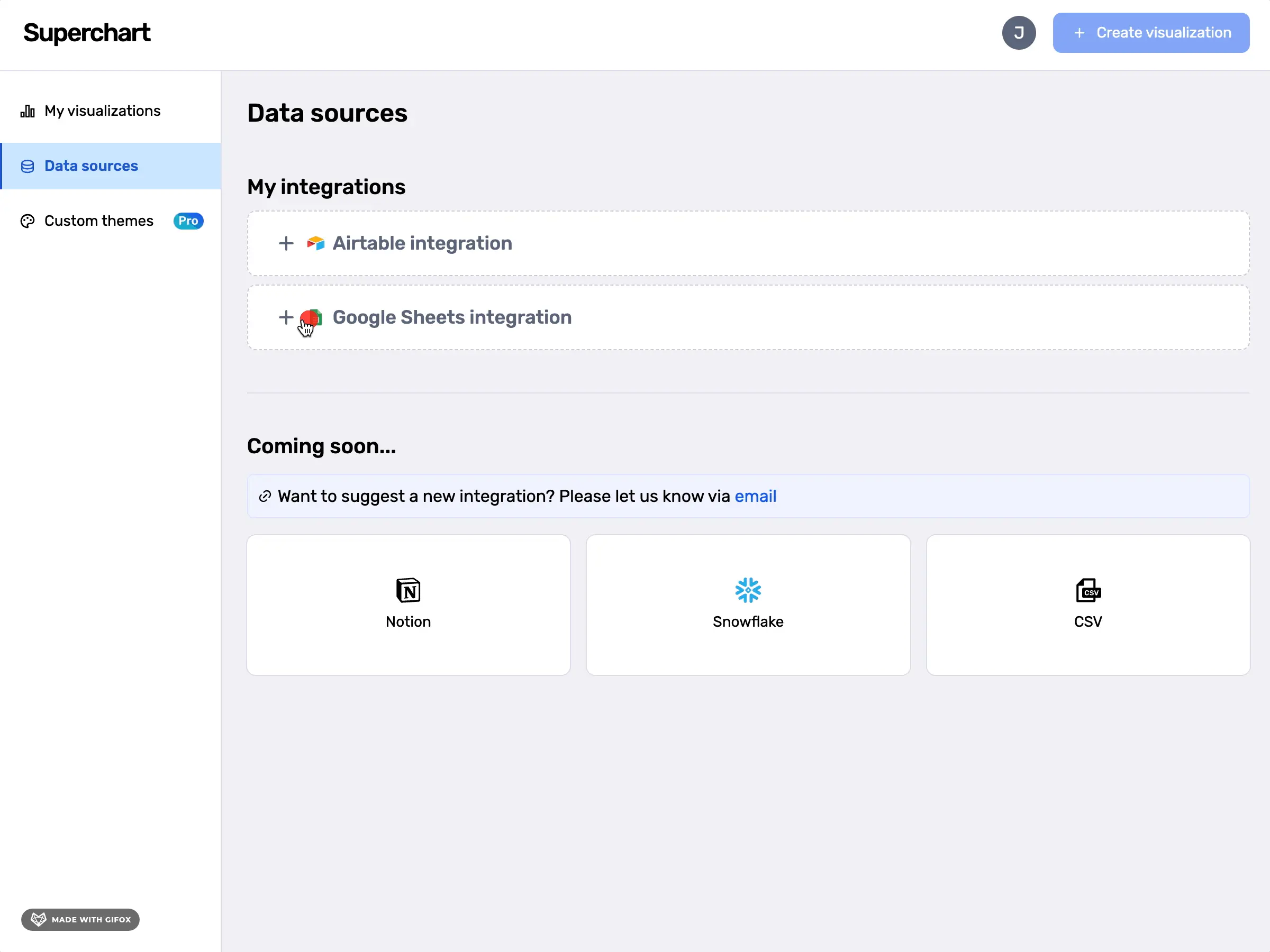Click the palette icon beside Custom themes
This screenshot has height=952, width=1270.
tap(28, 221)
